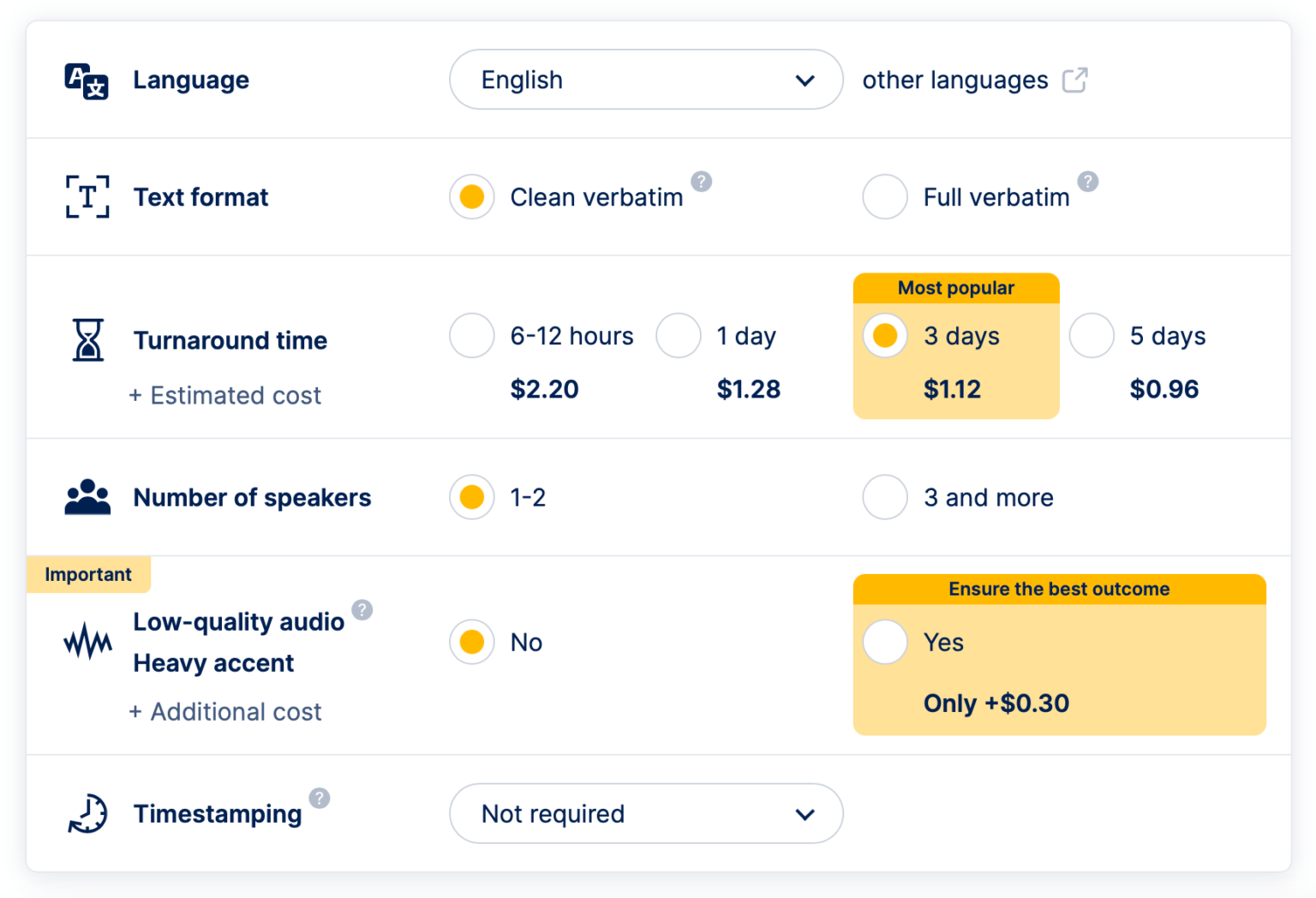
Task: Choose the 5 days turnaround option
Action: (x=1092, y=335)
